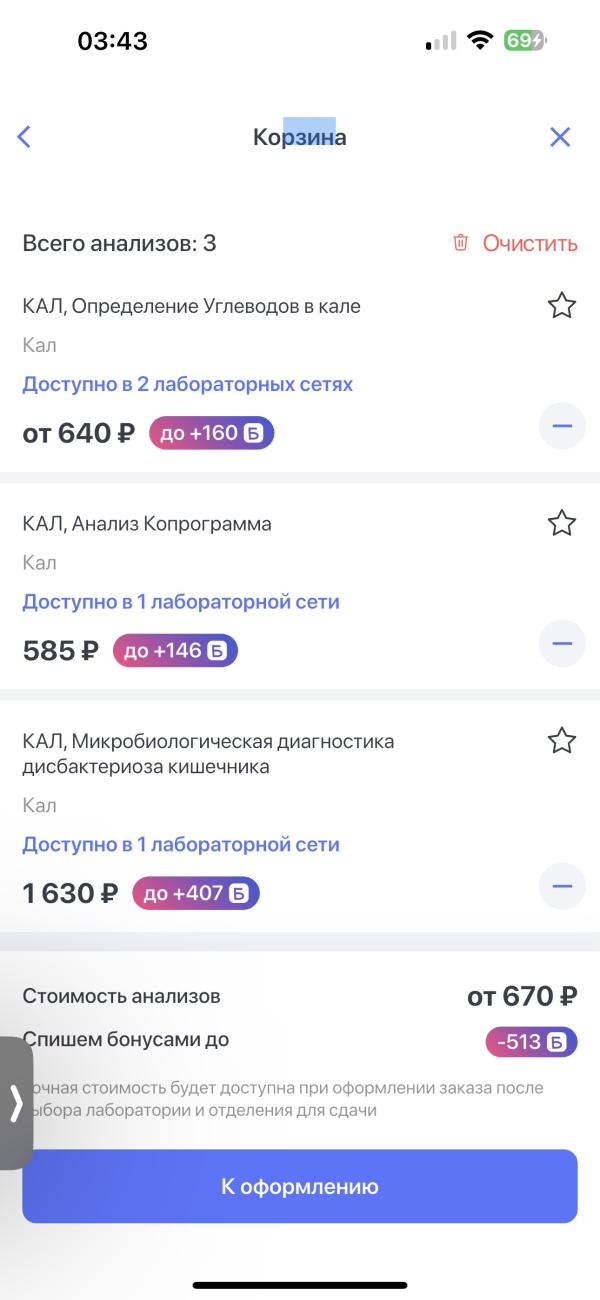Open the Микробиологическая диагностика дисбактериоза item

(x=208, y=754)
